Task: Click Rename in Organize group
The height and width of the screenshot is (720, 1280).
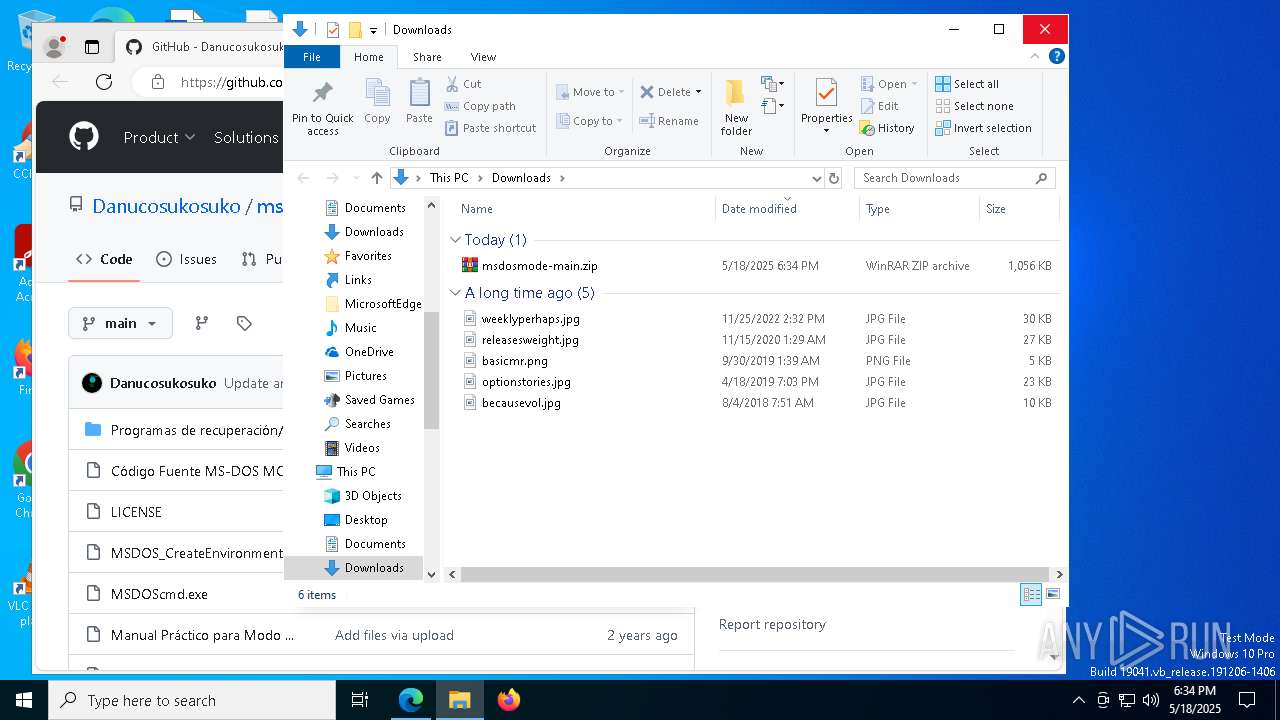Action: tap(669, 121)
